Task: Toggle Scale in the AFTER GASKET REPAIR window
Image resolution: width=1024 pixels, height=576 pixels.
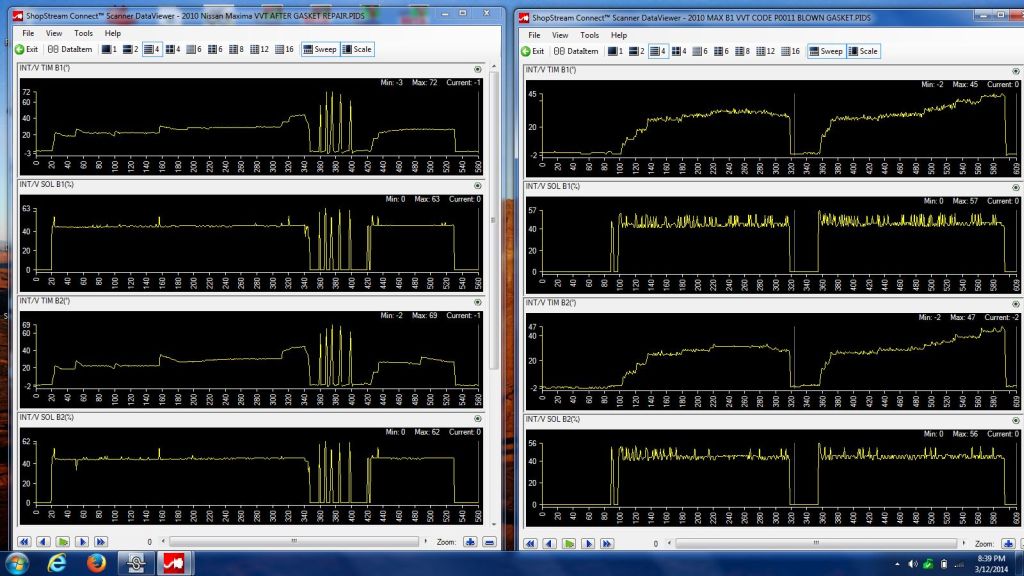Action: click(x=357, y=49)
